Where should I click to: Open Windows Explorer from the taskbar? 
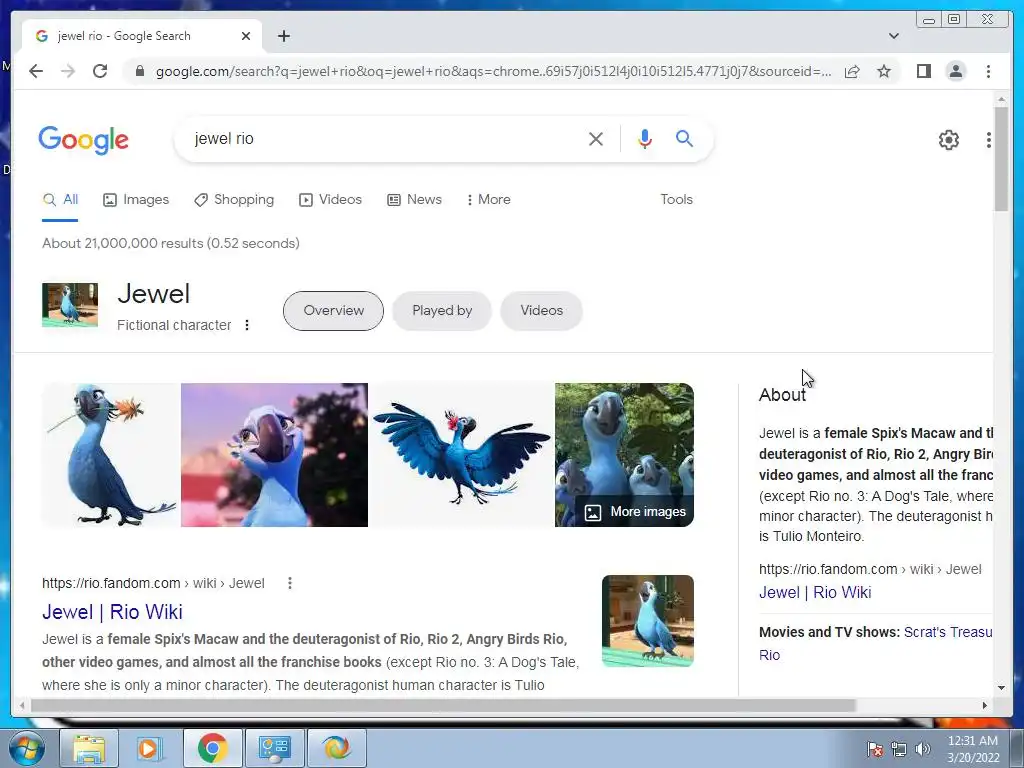[89, 748]
